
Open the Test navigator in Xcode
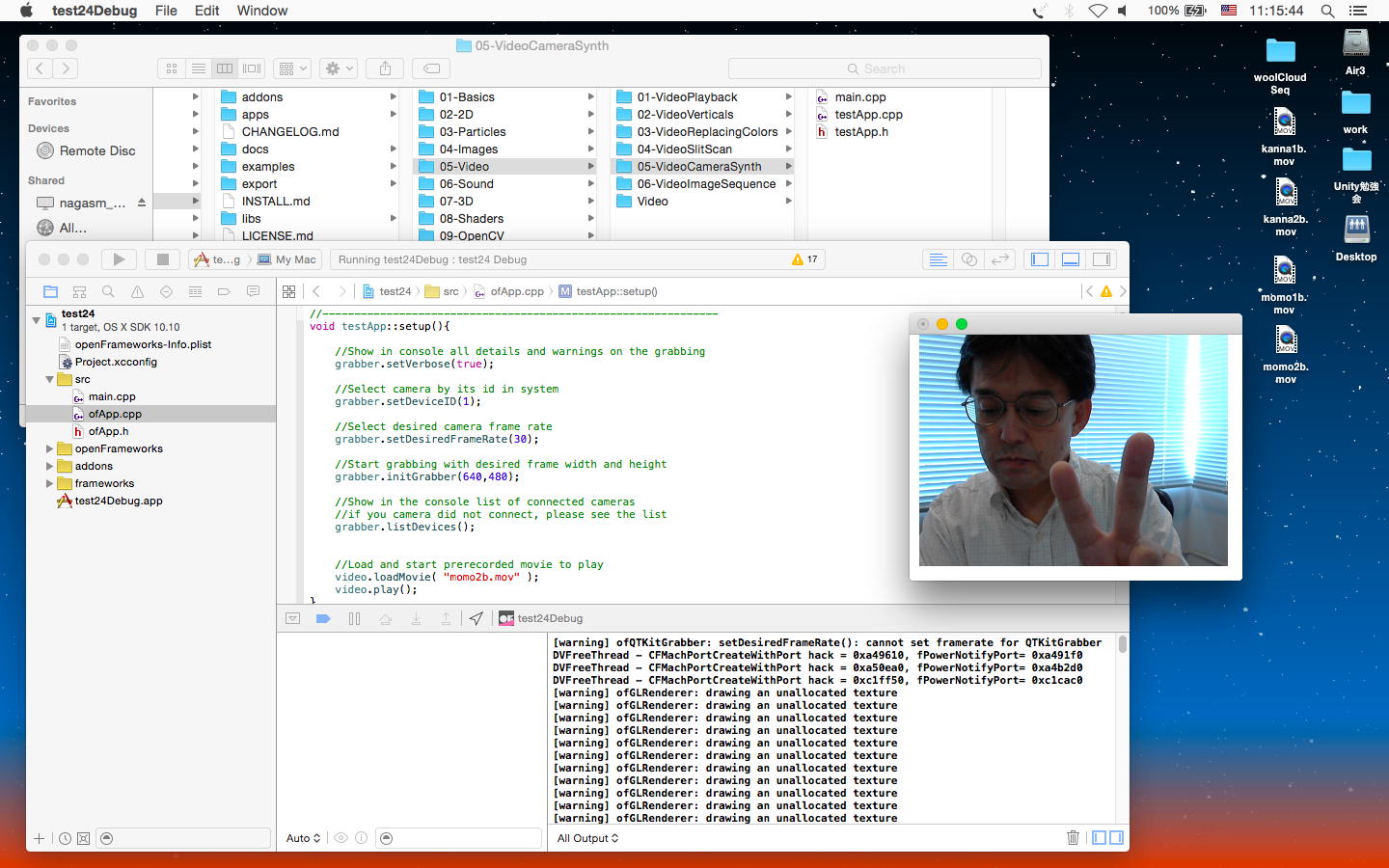point(166,291)
